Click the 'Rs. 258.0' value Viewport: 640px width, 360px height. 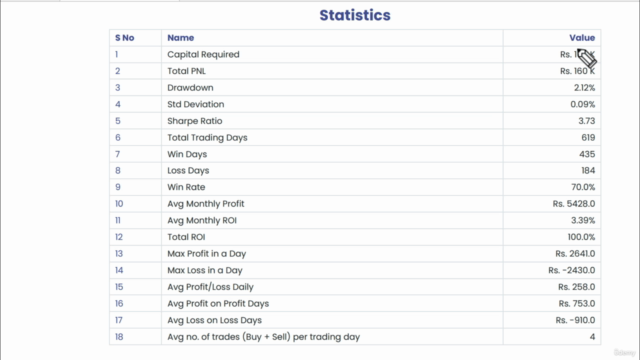(x=576, y=287)
